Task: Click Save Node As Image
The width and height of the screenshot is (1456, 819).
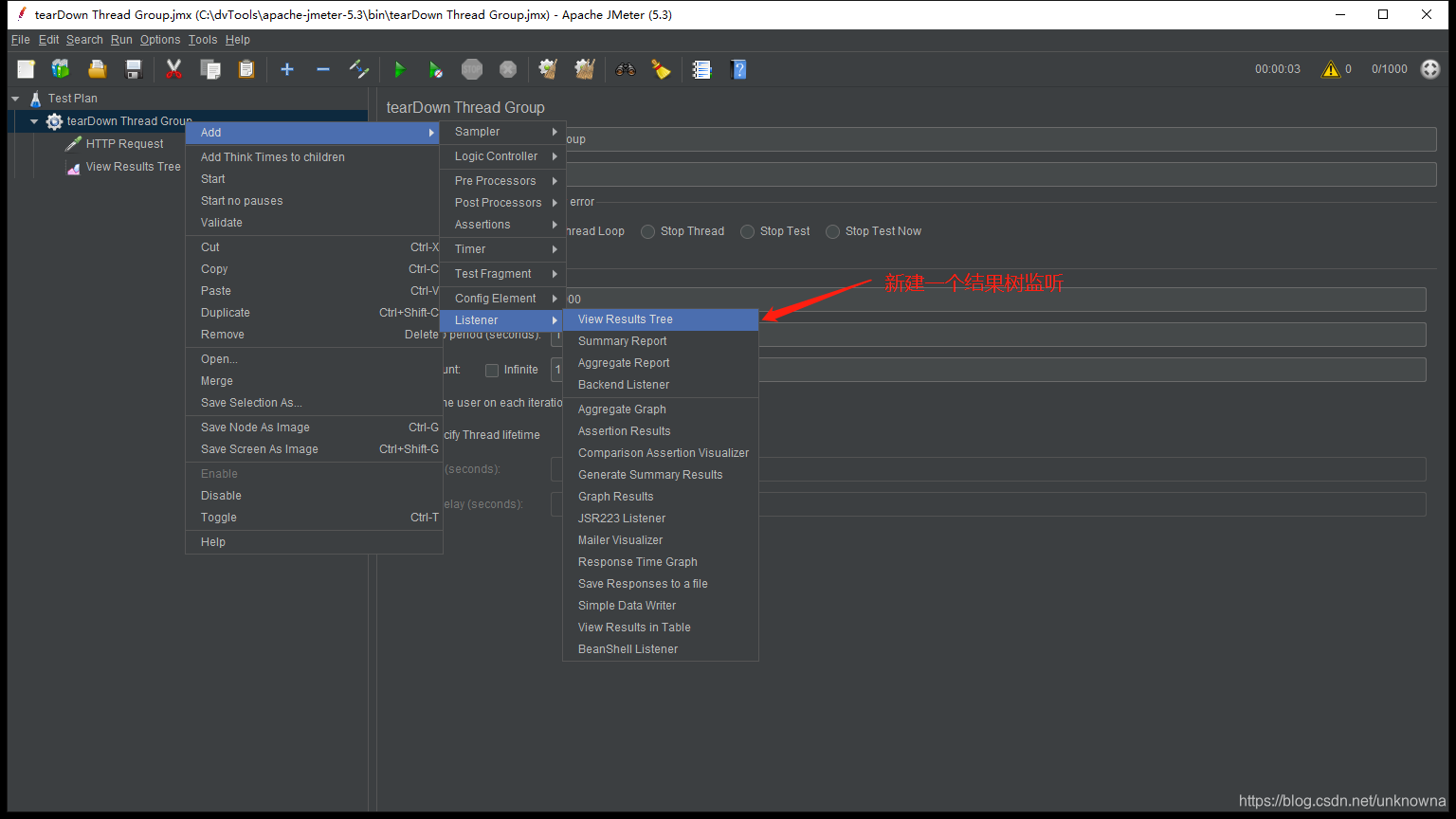Action: pos(314,428)
